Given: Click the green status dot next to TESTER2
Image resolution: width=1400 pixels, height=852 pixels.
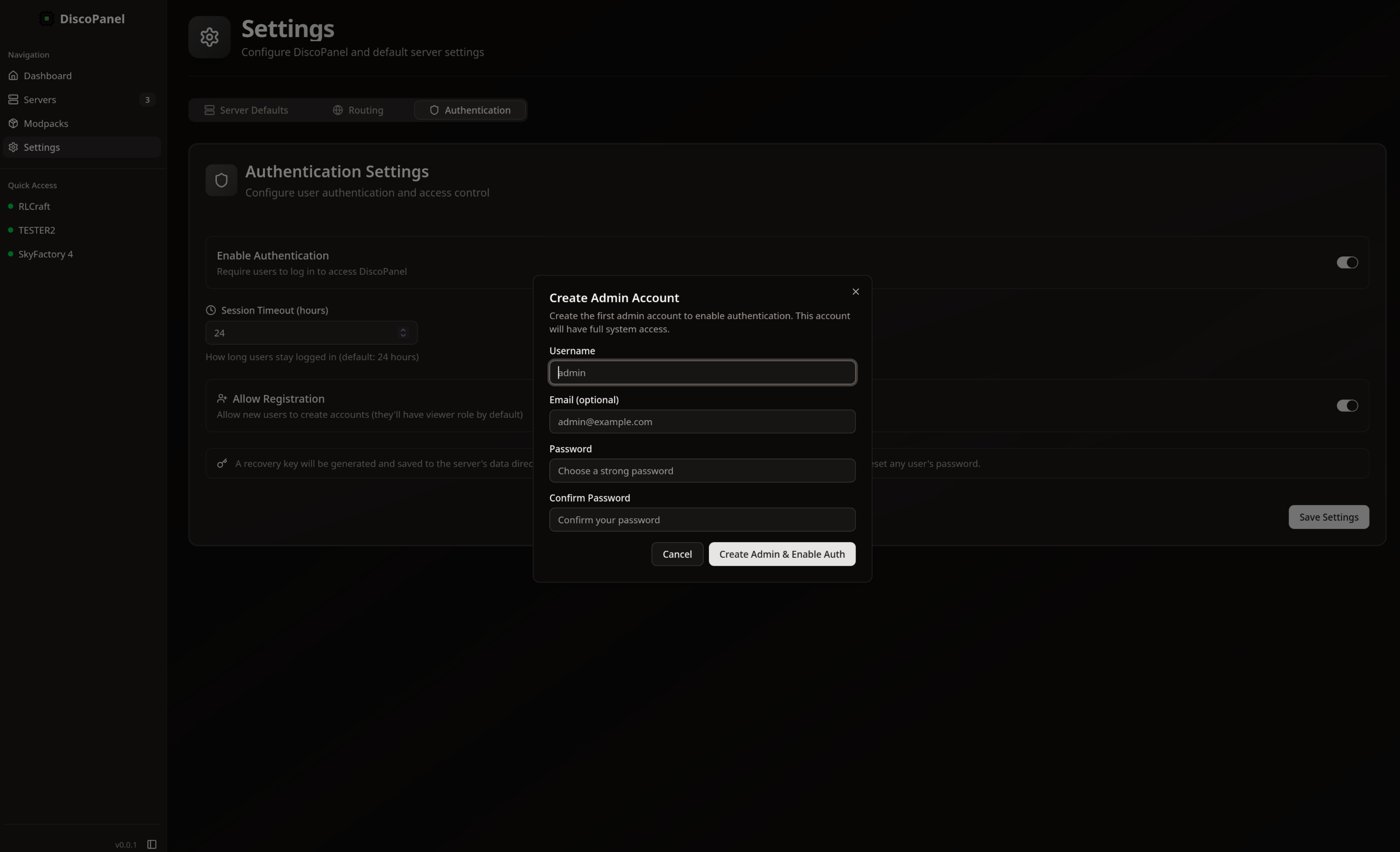Looking at the screenshot, I should tap(10, 230).
